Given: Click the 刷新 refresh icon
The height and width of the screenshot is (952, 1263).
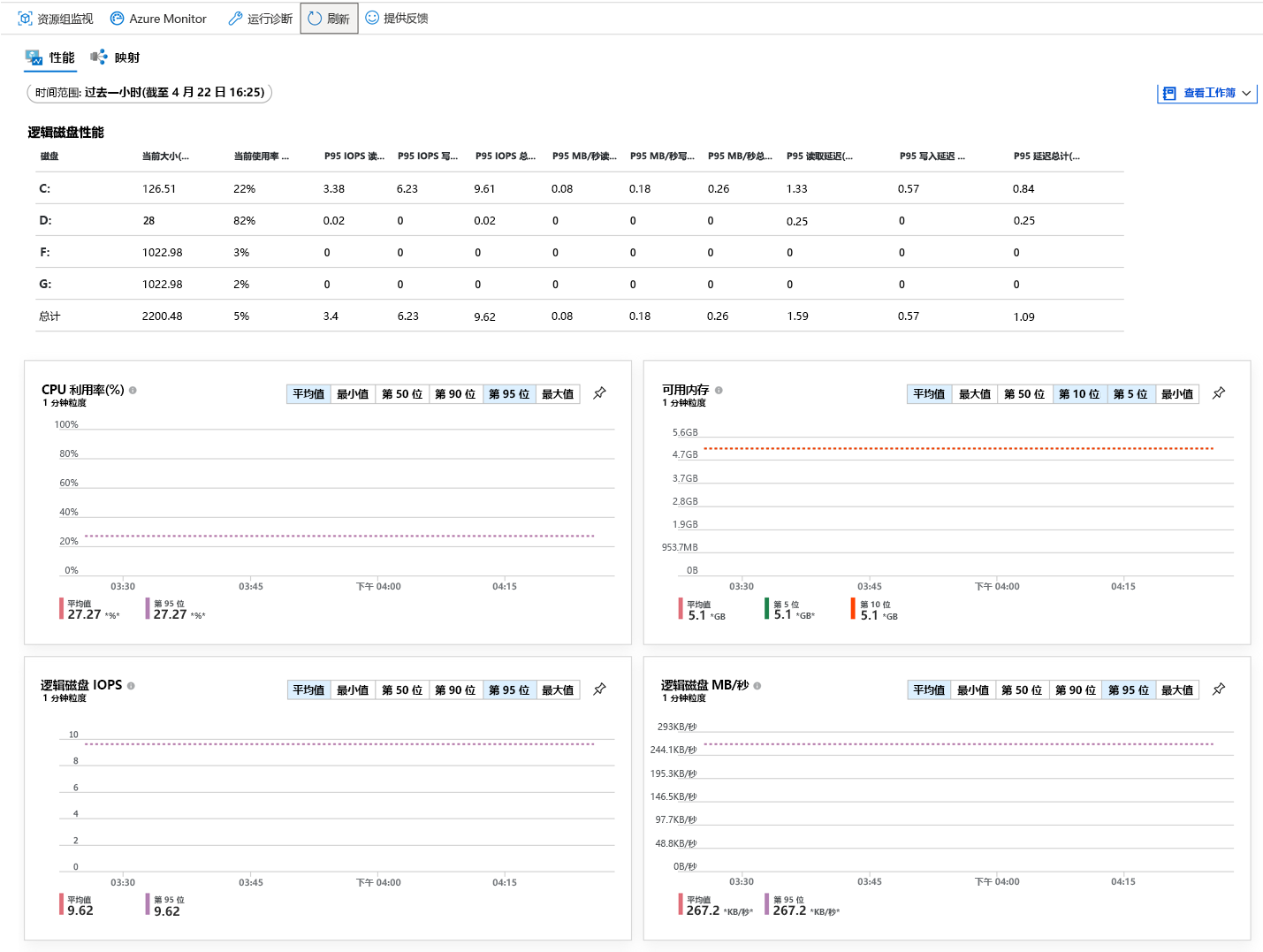Looking at the screenshot, I should [x=328, y=18].
